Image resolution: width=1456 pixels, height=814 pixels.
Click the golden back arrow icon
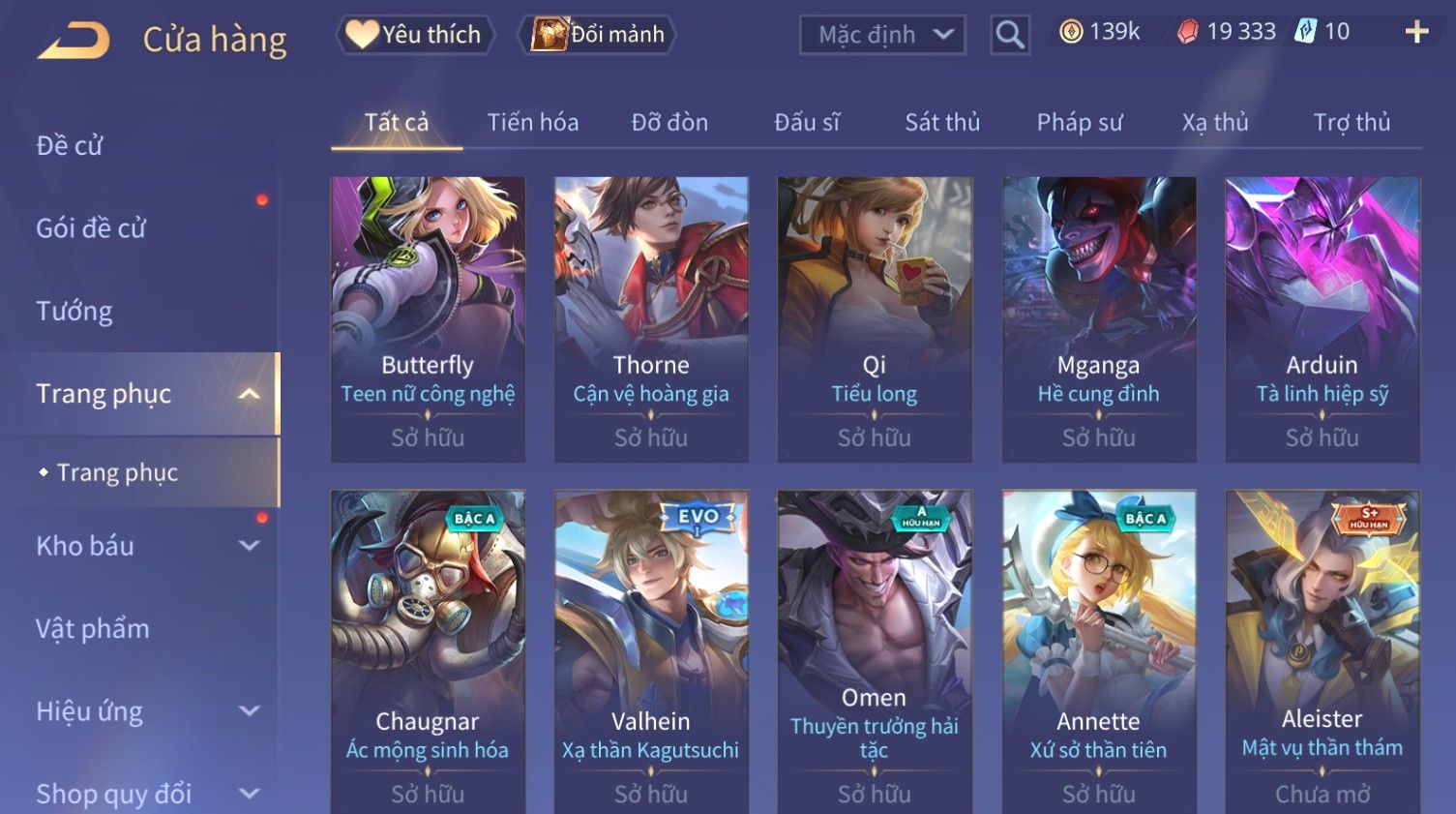coord(74,41)
